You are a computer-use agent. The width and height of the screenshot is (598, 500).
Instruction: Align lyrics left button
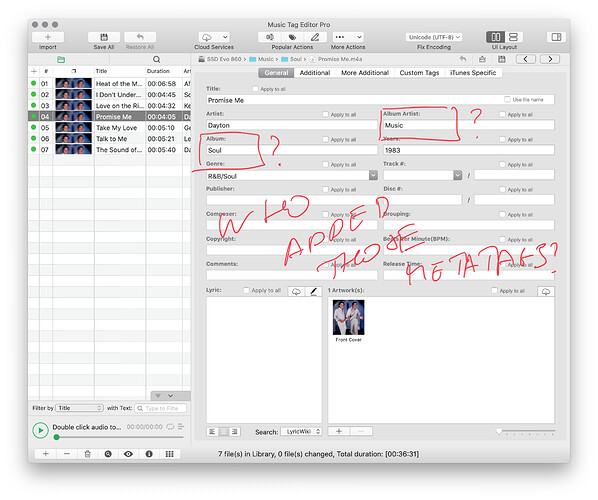(x=212, y=432)
